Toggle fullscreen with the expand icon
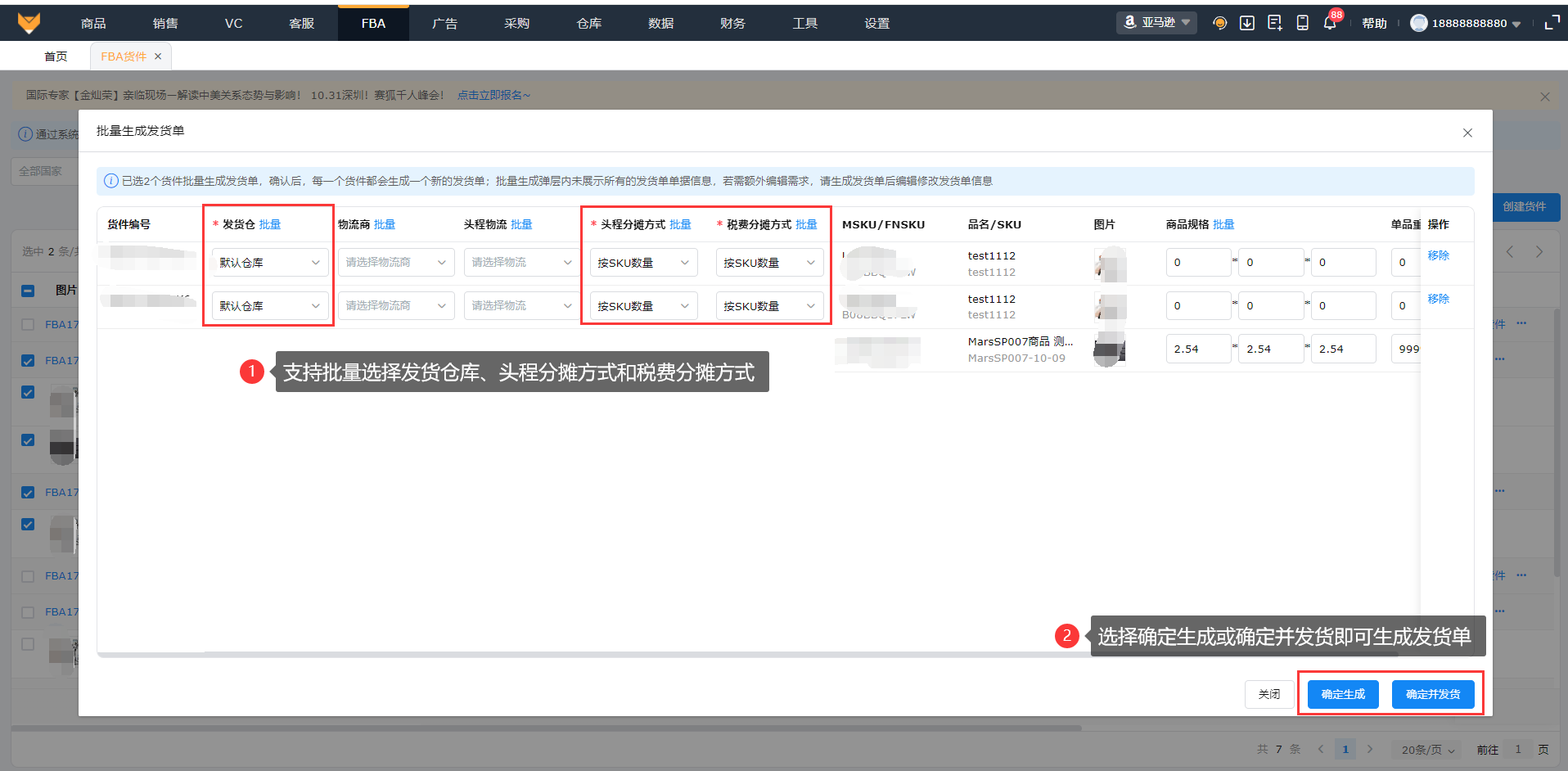1568x771 pixels. [x=1552, y=23]
